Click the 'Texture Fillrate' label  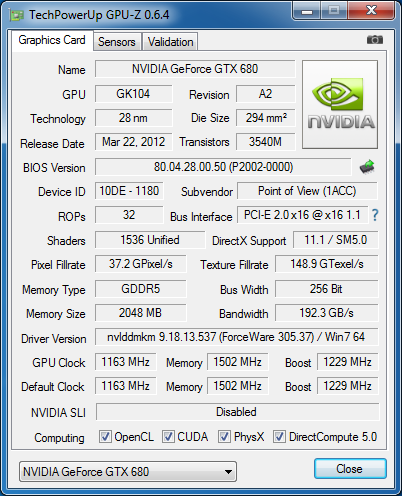pyautogui.click(x=234, y=265)
